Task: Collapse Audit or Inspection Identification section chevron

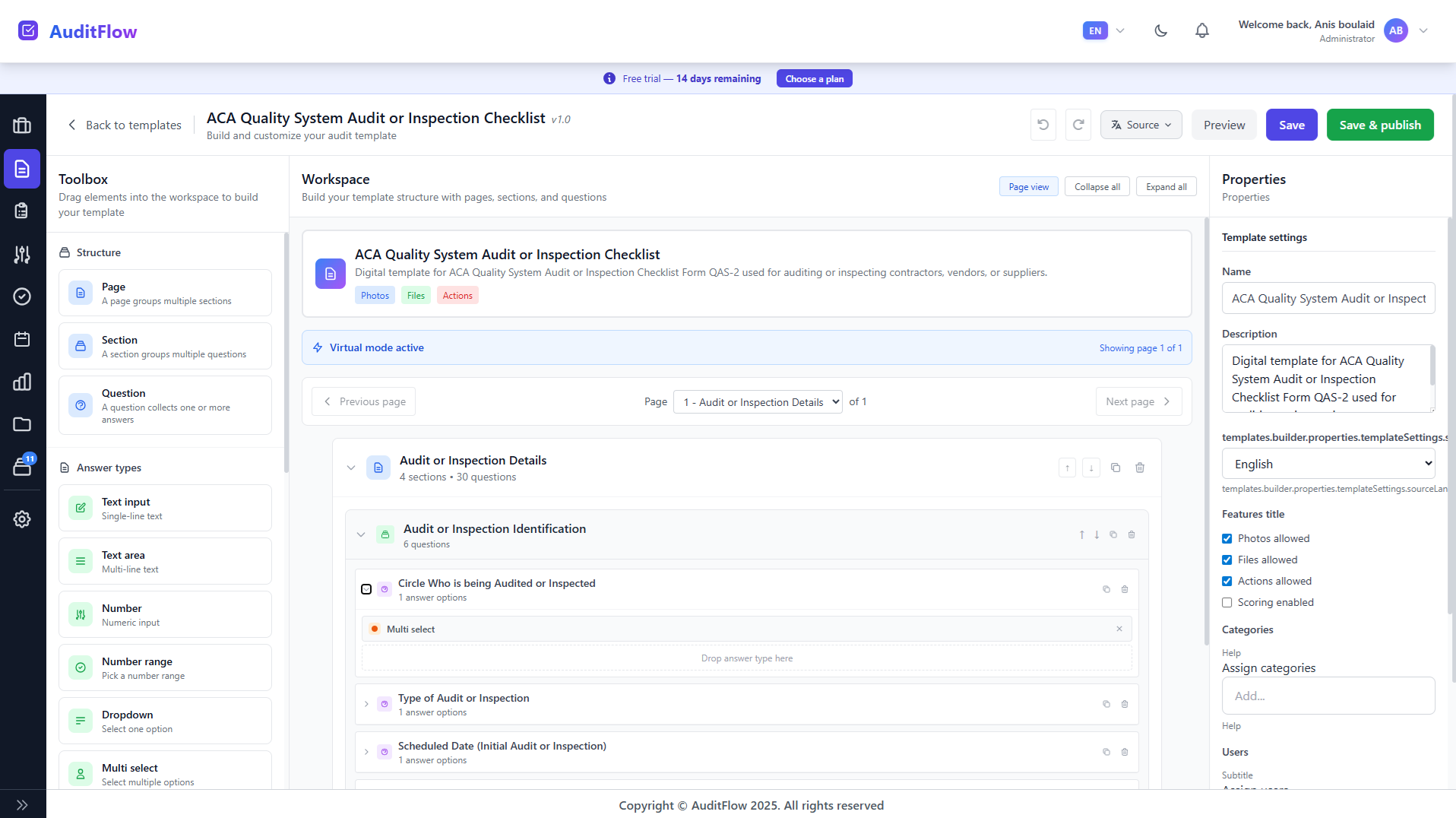Action: point(361,535)
